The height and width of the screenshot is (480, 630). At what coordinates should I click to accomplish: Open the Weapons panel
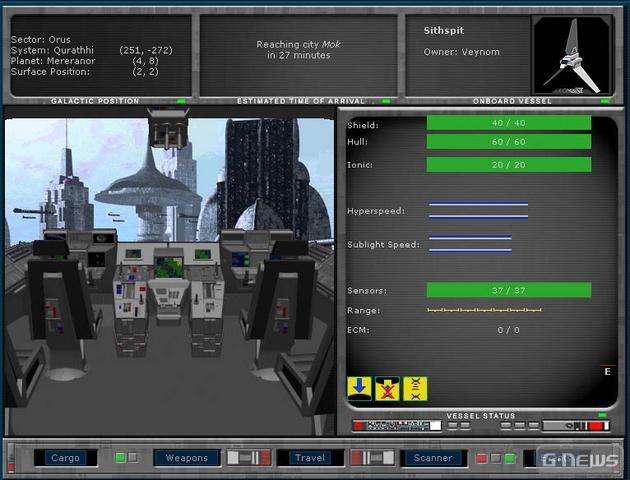187,458
